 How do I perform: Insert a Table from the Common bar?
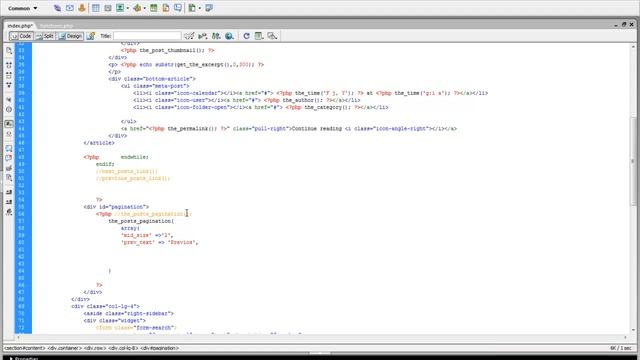pyautogui.click(x=96, y=8)
